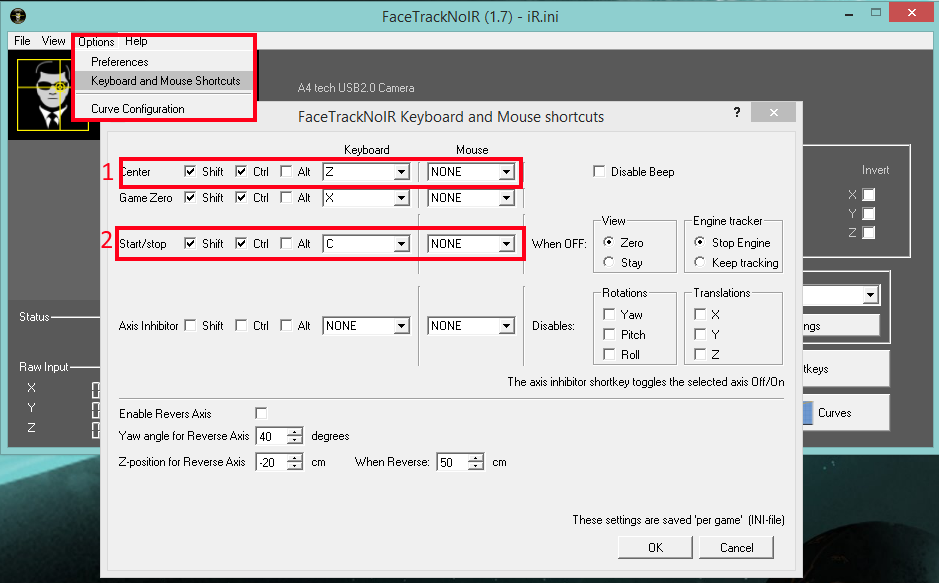This screenshot has width=939, height=583.
Task: Click Cancel to discard shortcut changes
Action: point(736,548)
